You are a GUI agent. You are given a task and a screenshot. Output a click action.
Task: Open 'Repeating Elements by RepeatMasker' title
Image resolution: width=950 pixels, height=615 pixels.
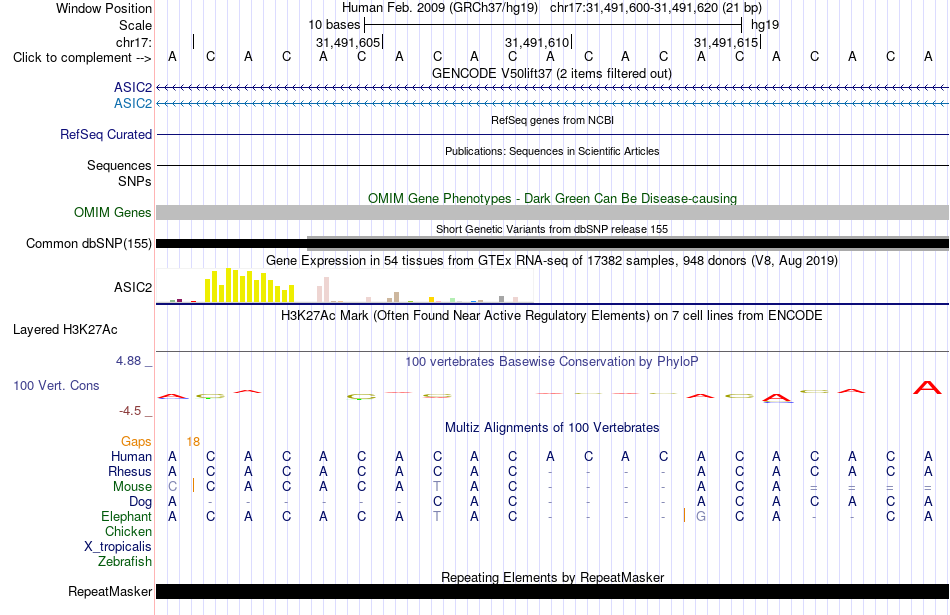click(x=553, y=577)
